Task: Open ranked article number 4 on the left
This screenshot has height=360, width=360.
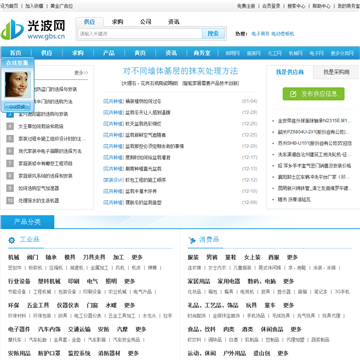Action: [41, 126]
